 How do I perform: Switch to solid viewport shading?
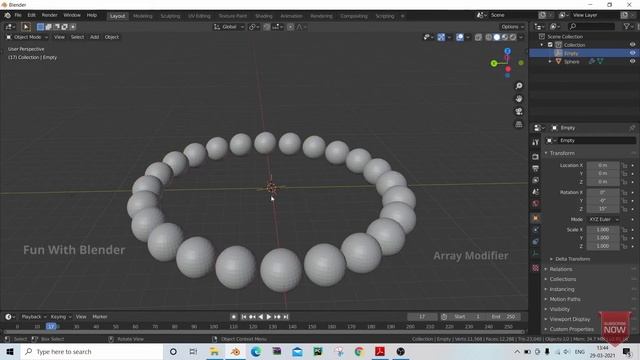[497, 37]
